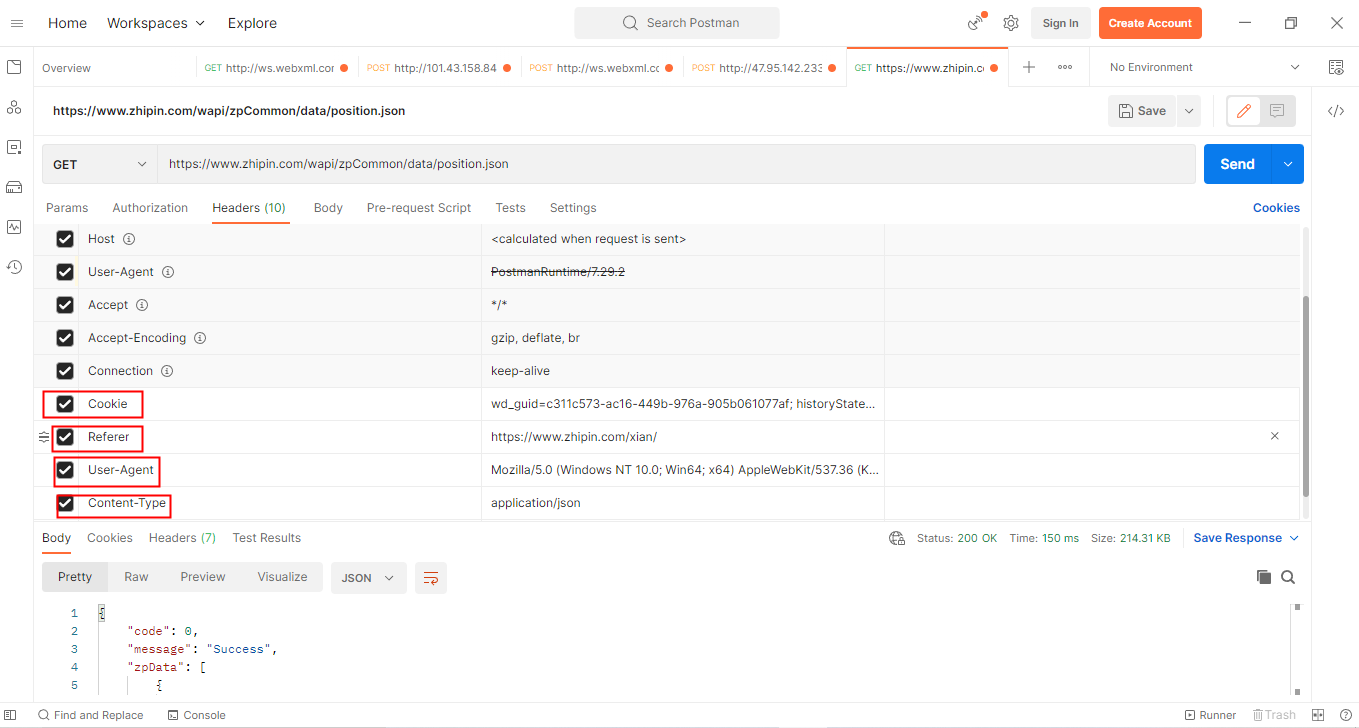Open the satellite capture requests icon
This screenshot has width=1359, height=728.
point(976,23)
